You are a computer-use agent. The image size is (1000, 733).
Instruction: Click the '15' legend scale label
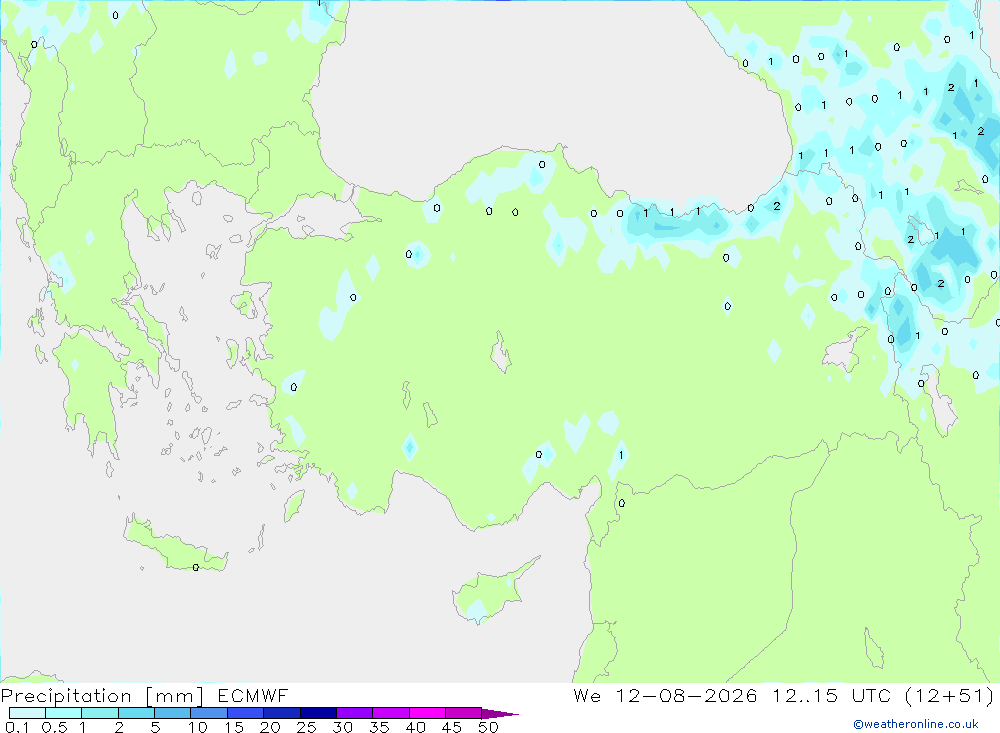[x=234, y=727]
